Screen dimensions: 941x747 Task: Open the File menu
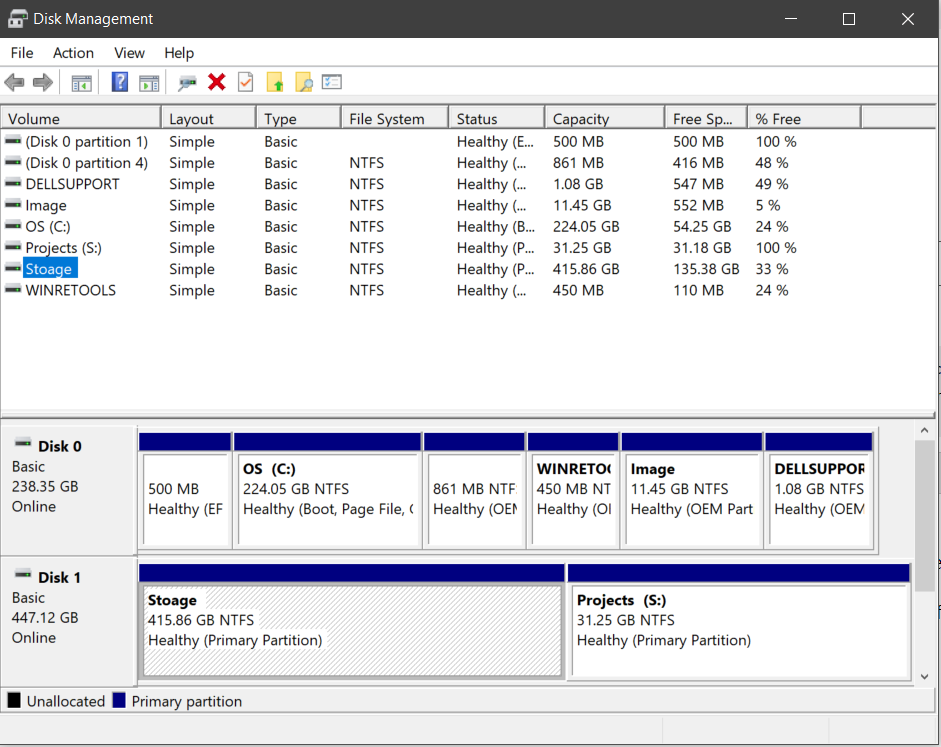22,53
